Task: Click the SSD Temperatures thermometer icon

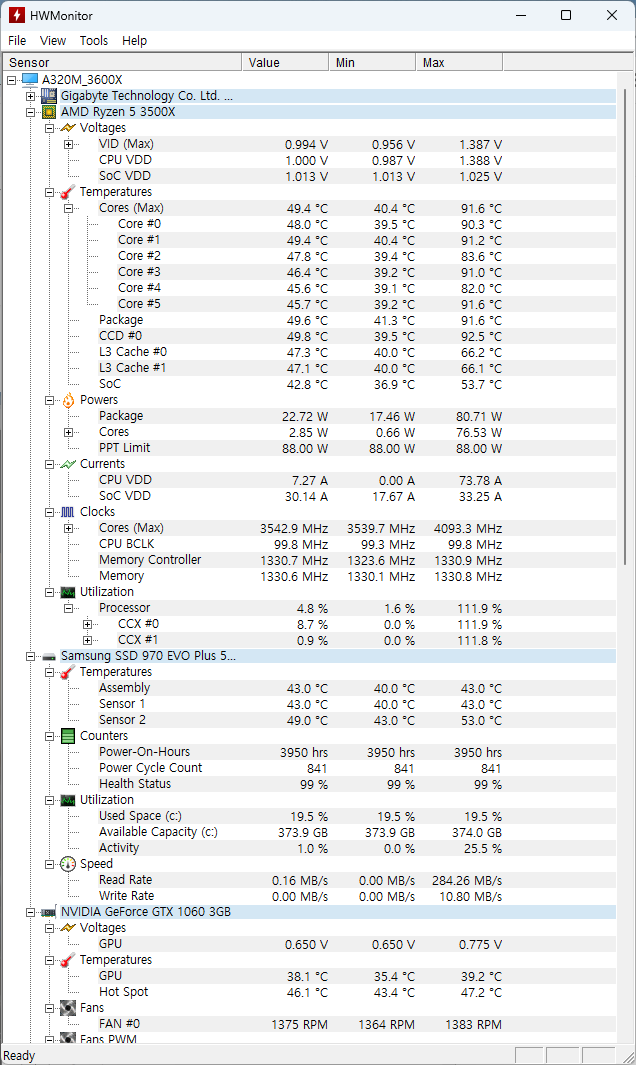Action: (x=68, y=672)
